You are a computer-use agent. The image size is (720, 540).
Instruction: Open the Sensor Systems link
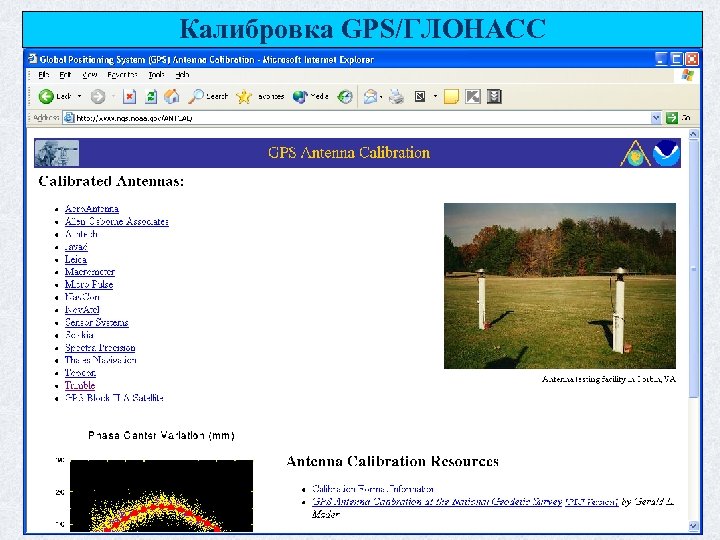[96, 322]
